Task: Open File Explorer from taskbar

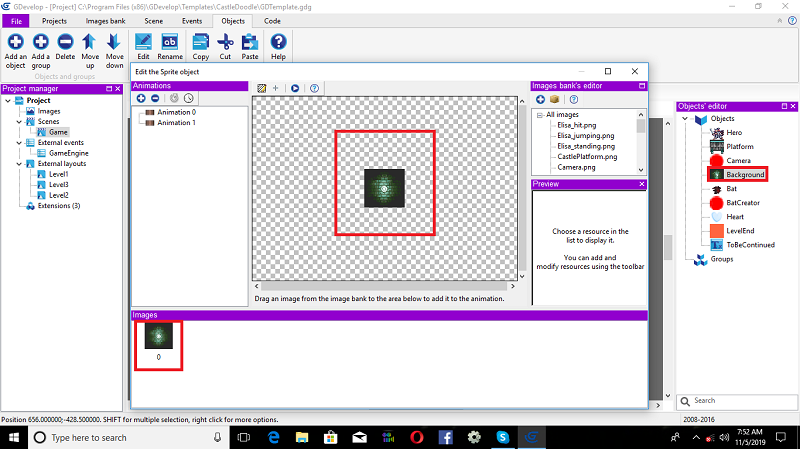Action: [302, 438]
